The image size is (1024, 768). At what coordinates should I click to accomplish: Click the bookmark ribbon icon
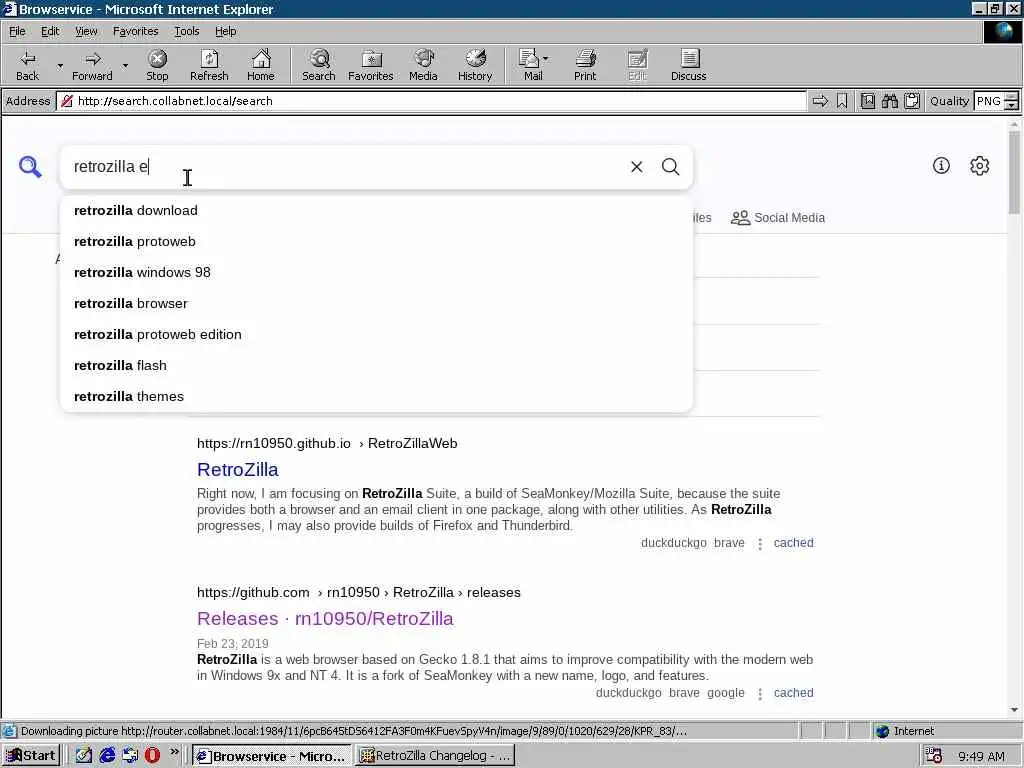(842, 101)
